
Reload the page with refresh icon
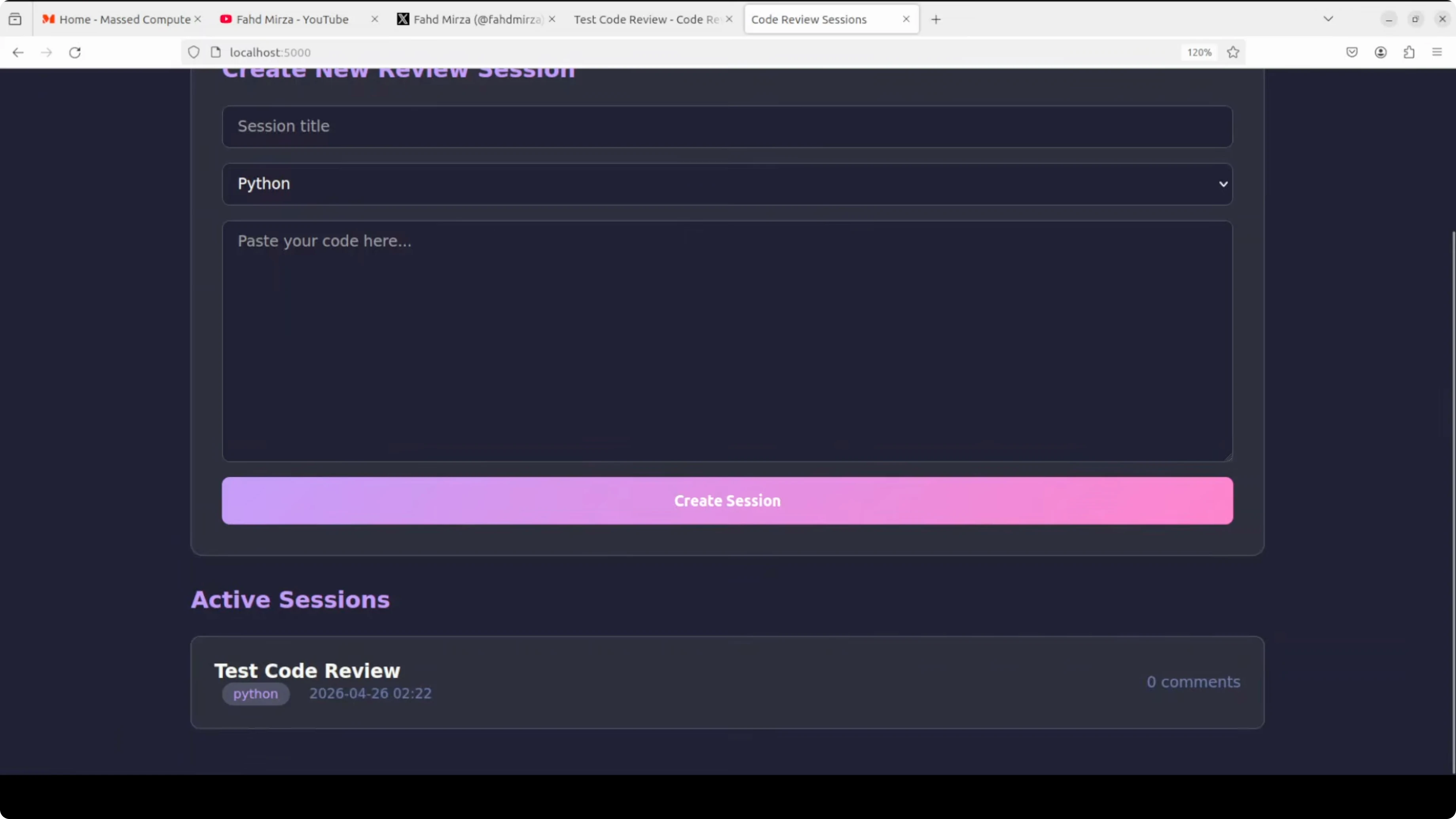75,53
